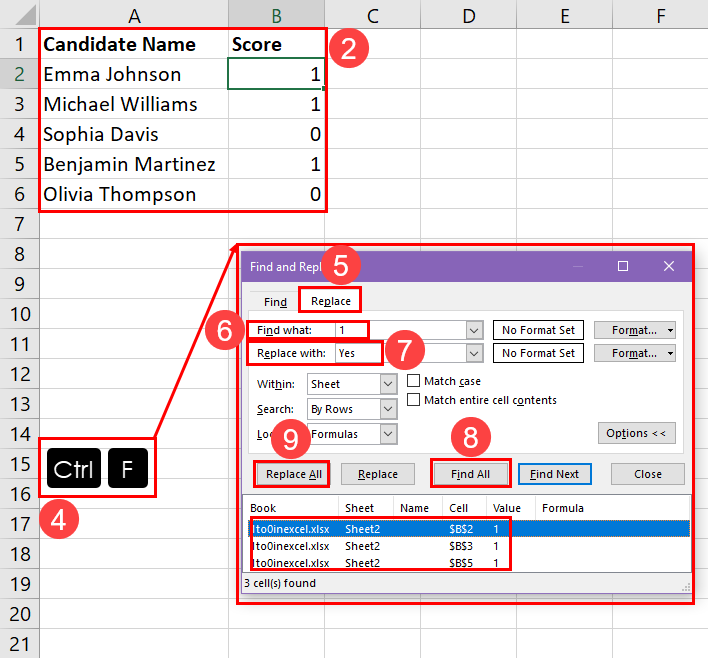Select the Benjamin Martinez cell
The height and width of the screenshot is (658, 708).
tap(134, 164)
